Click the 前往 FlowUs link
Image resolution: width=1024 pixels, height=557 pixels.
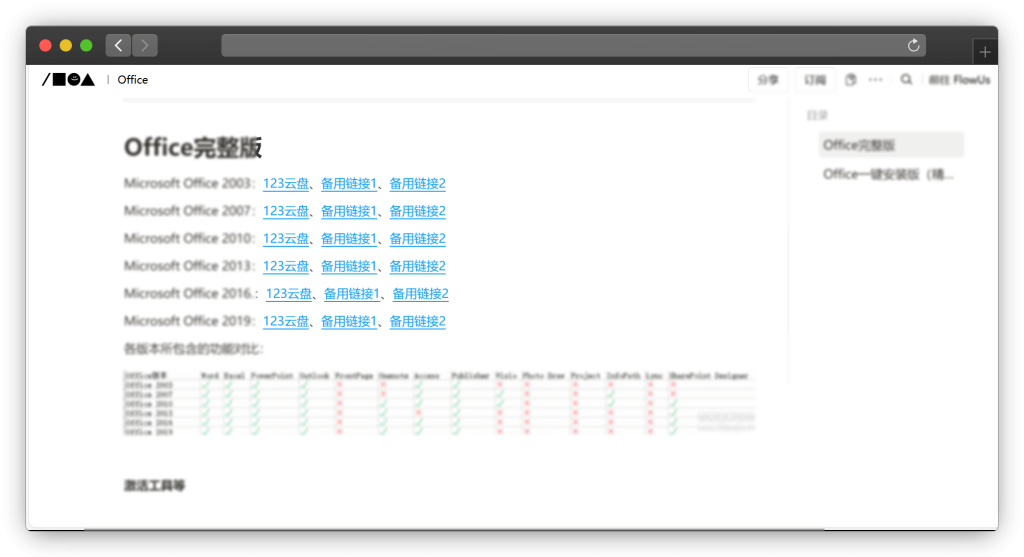958,80
